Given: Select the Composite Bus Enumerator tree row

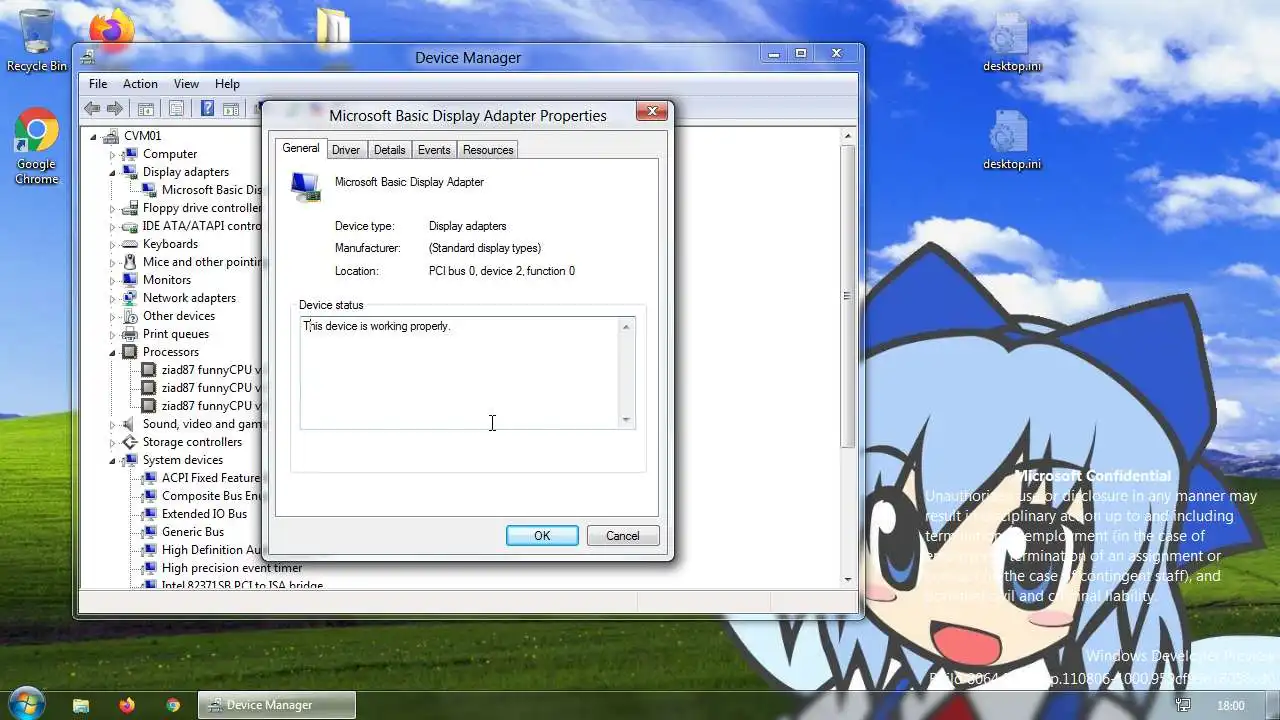Looking at the screenshot, I should (201, 496).
